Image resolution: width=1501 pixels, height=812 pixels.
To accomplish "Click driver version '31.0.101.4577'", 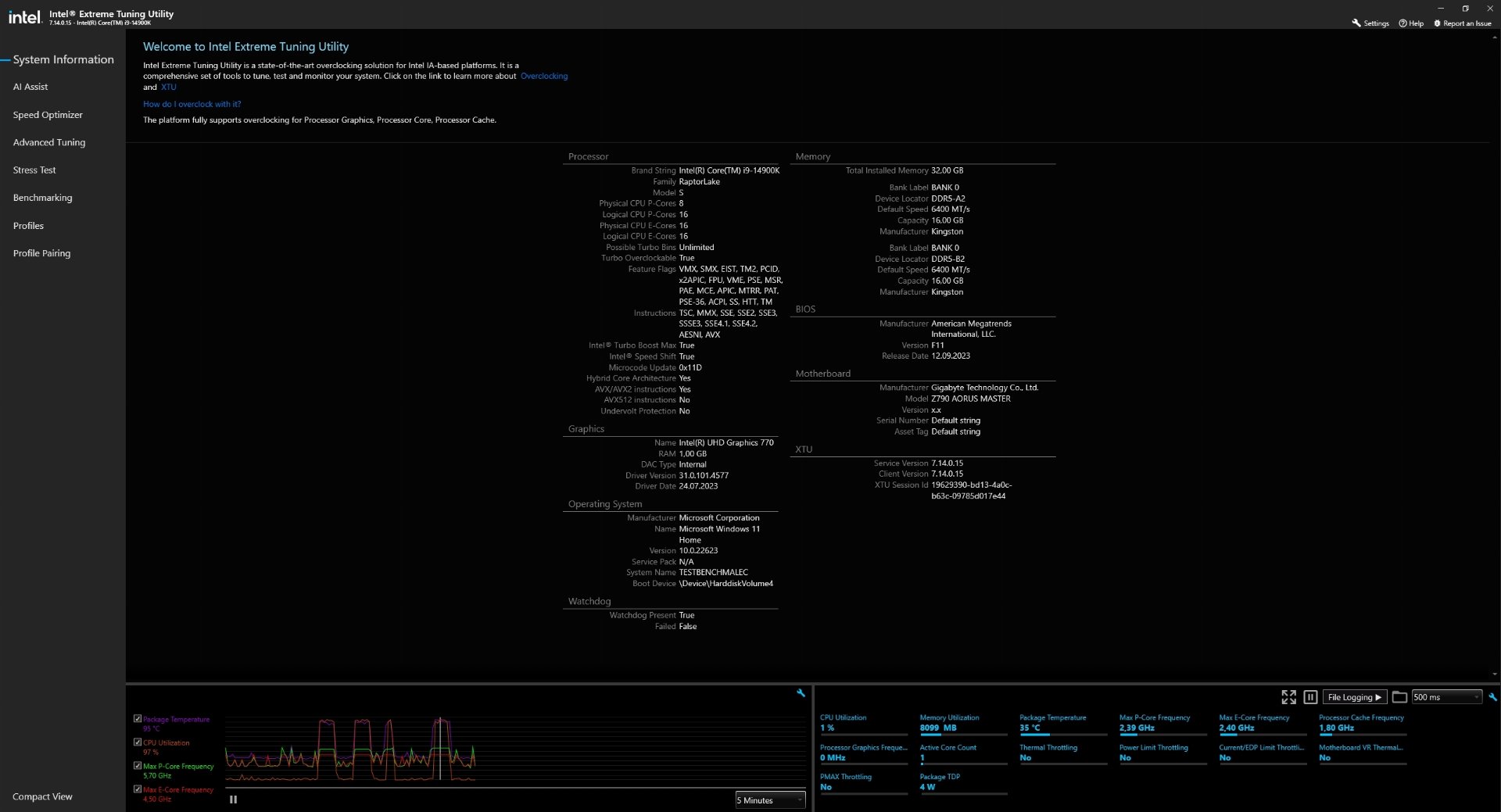I will pos(704,475).
